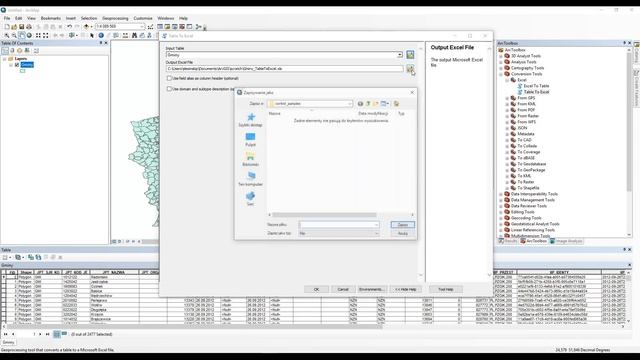Image resolution: width=640 pixels, height=360 pixels.
Task: Click the browse icon beside Output Excel File
Action: pyautogui.click(x=410, y=69)
